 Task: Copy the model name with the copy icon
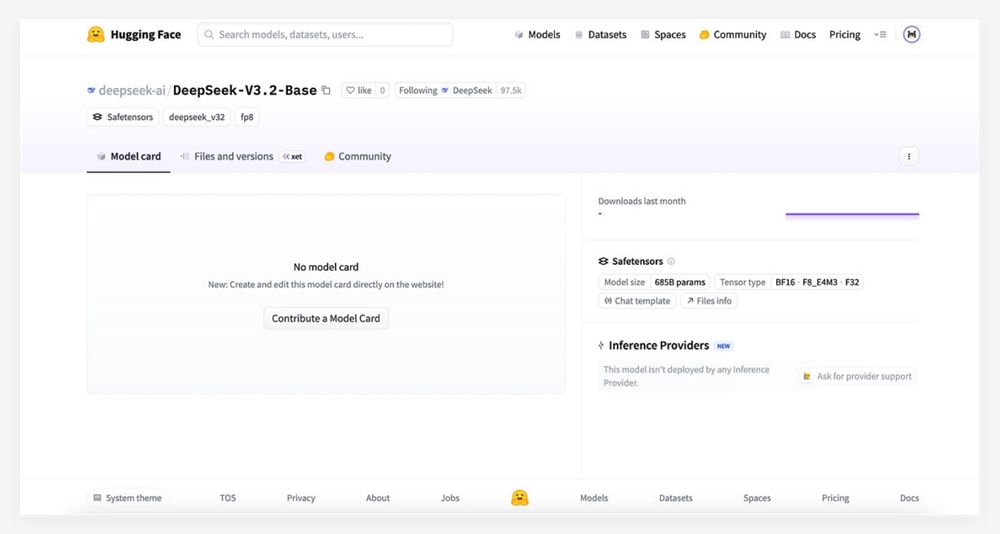click(326, 90)
